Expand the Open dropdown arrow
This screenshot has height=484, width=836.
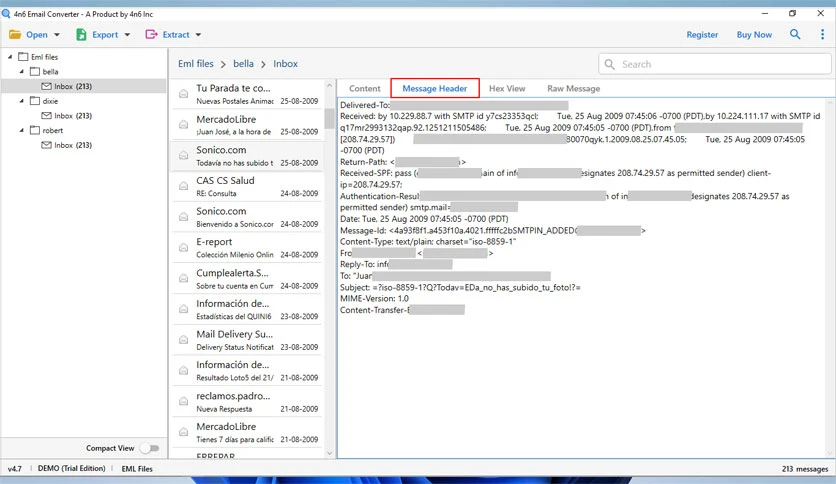point(57,35)
